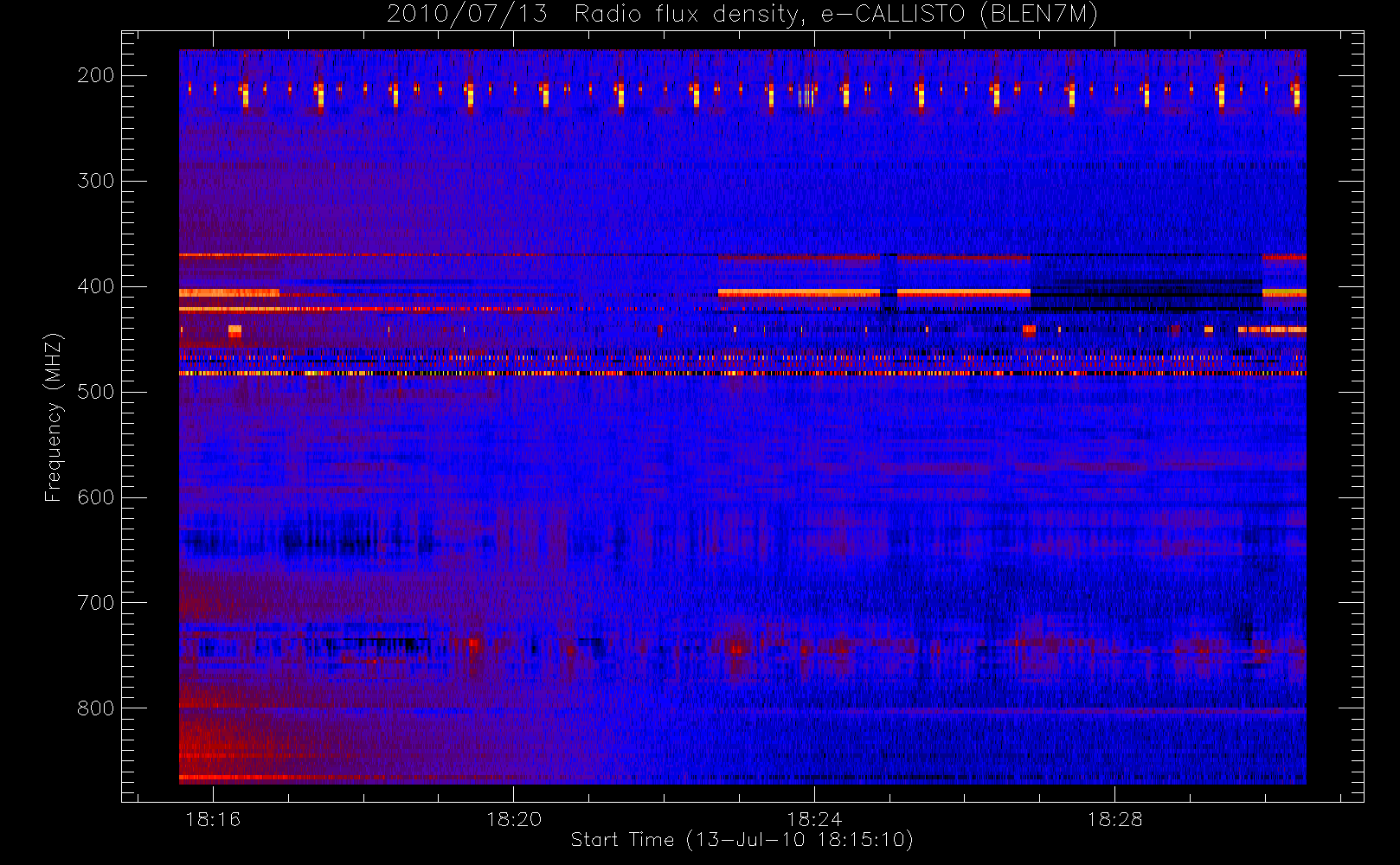Click the 200 frequency tick label

tap(96, 75)
